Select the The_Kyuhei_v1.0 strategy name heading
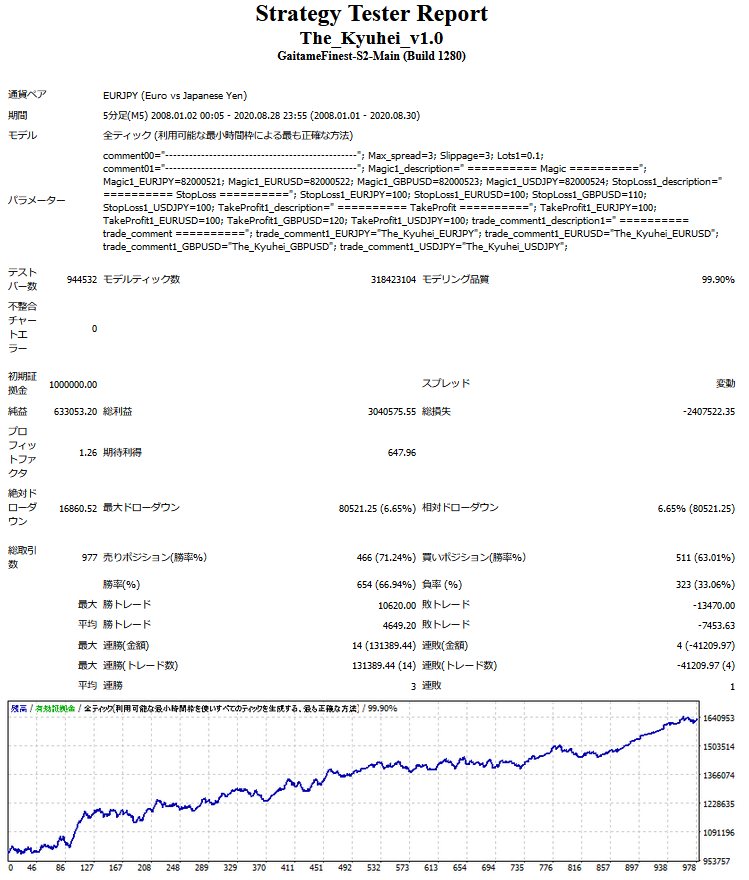The image size is (749, 880). pyautogui.click(x=372, y=37)
